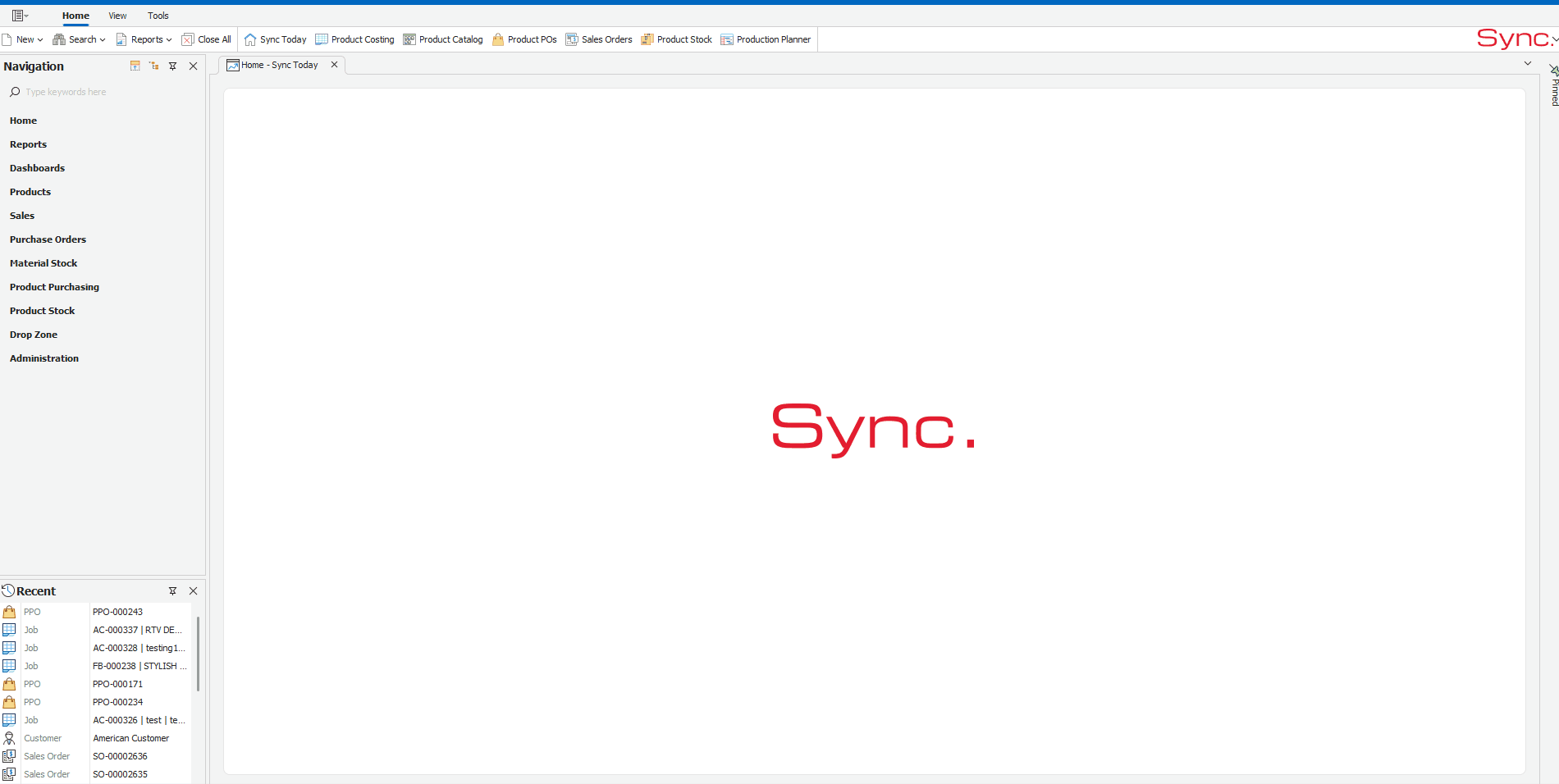Select Dashboards in Navigation
This screenshot has width=1559, height=784.
click(37, 168)
